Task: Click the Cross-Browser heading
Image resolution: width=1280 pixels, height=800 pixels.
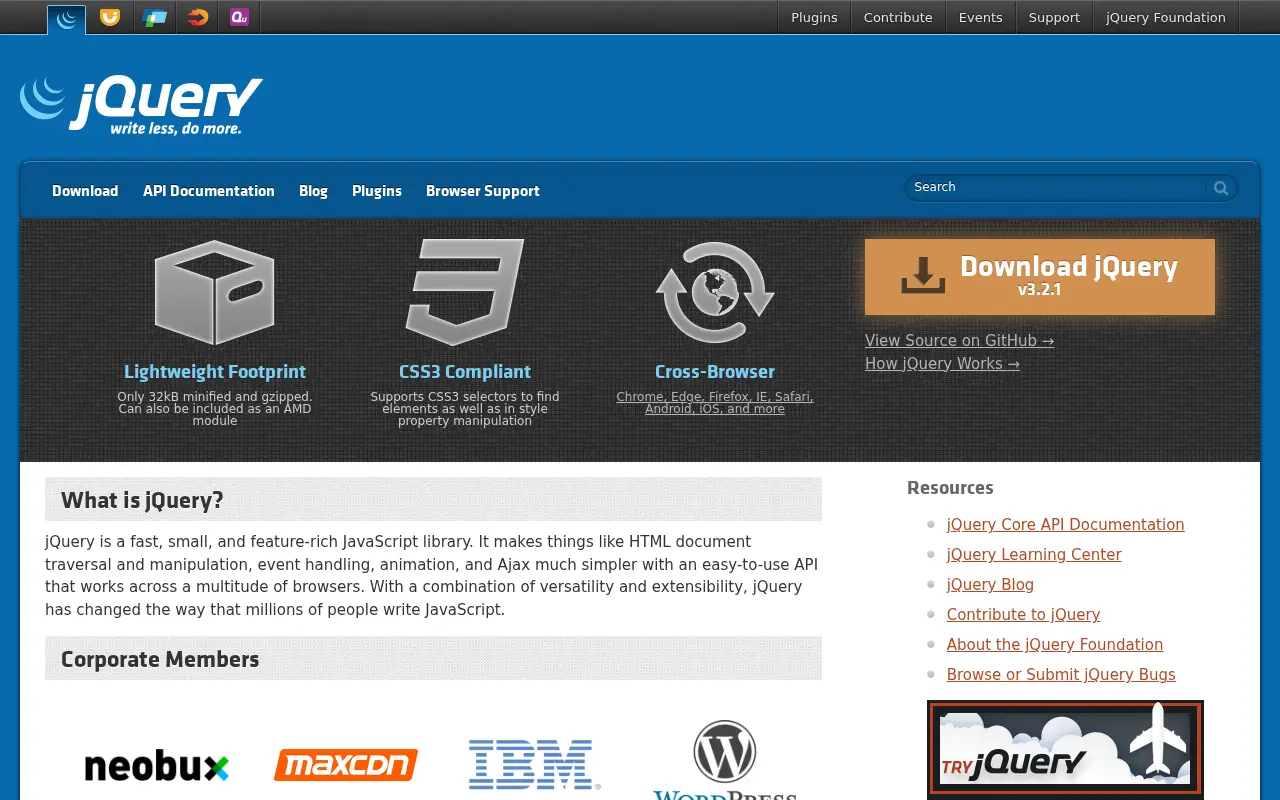Action: pyautogui.click(x=715, y=372)
